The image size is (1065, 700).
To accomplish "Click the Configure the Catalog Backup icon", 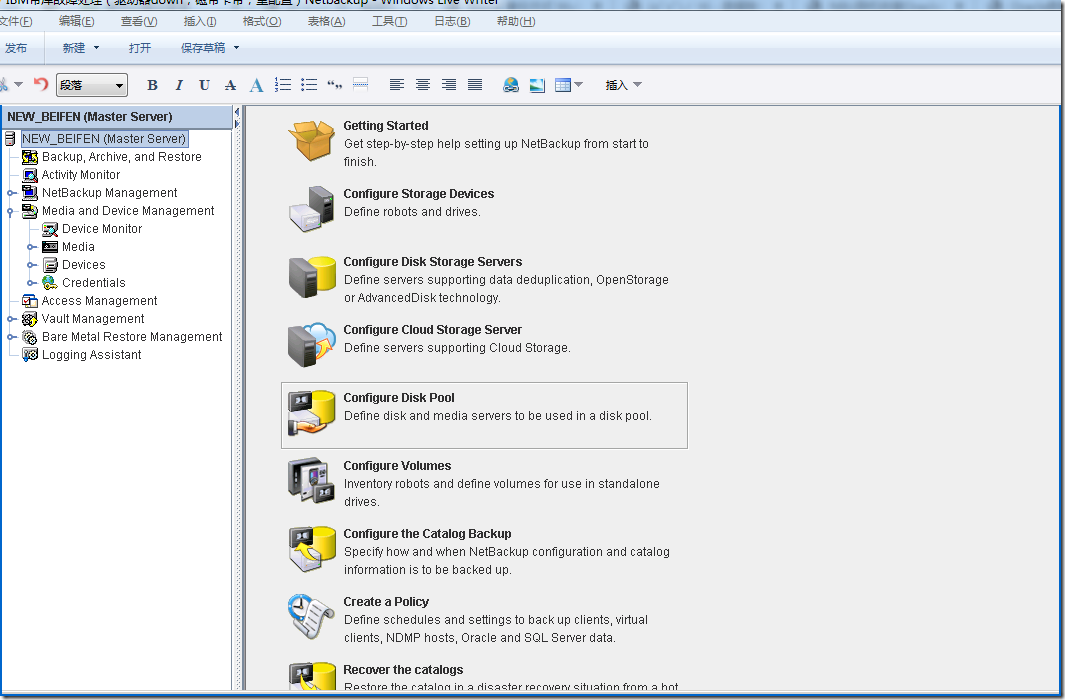I will [x=311, y=549].
